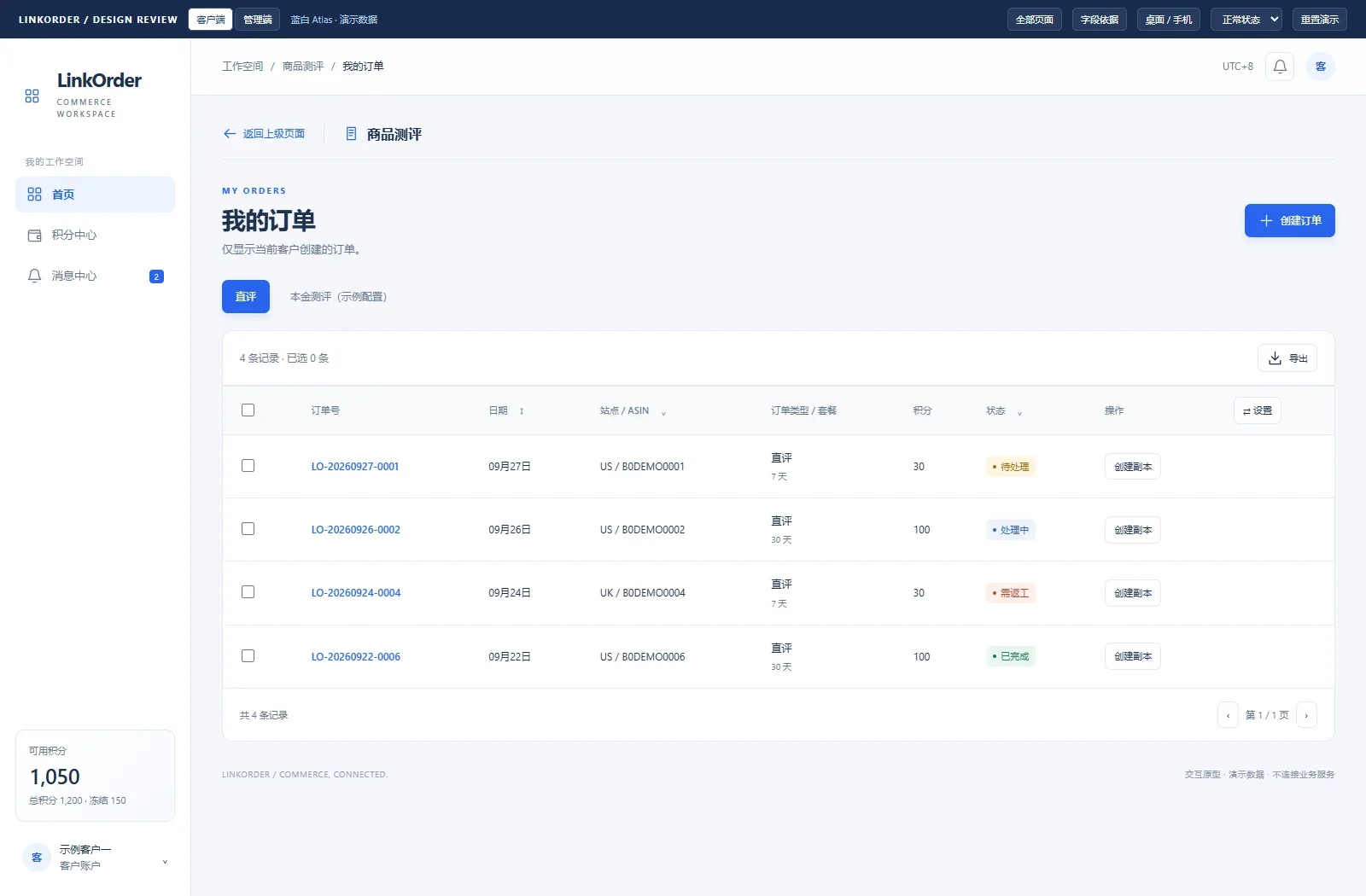Open order link LO-20260927-0001
1366x896 pixels.
click(x=355, y=467)
